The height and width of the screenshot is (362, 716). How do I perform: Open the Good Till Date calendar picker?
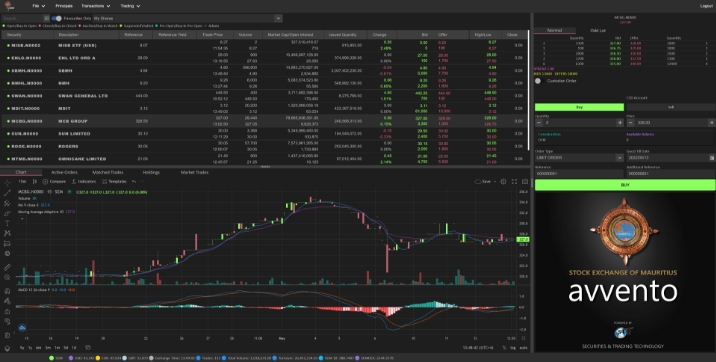pos(711,157)
